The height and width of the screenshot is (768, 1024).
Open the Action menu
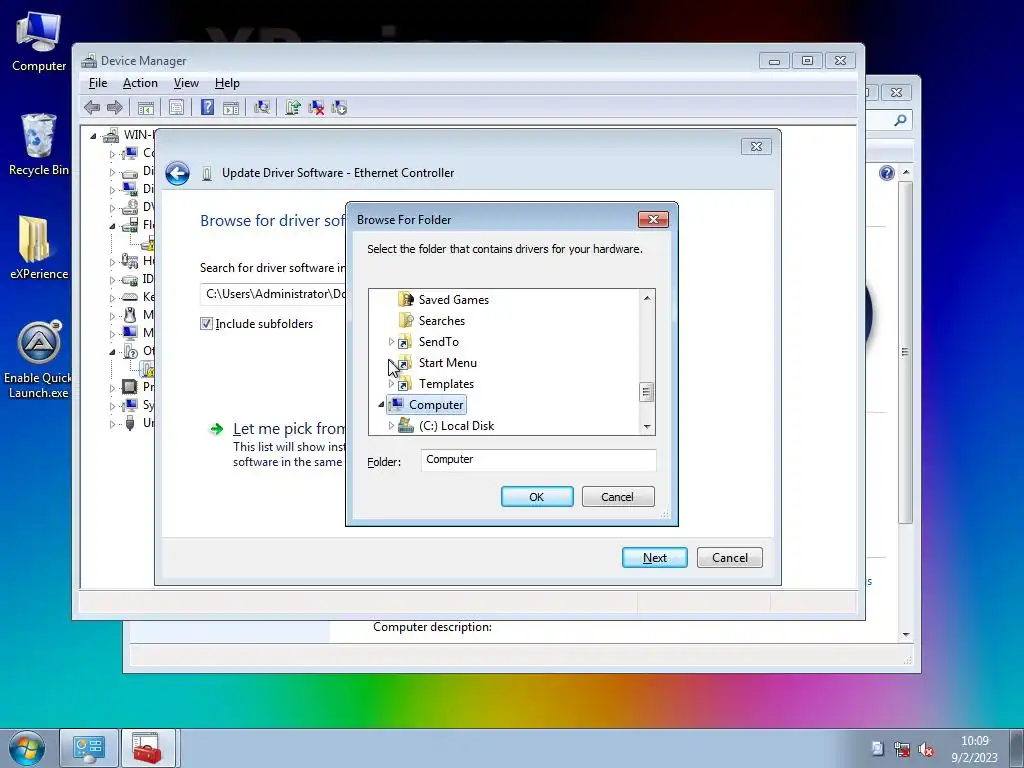[x=140, y=83]
